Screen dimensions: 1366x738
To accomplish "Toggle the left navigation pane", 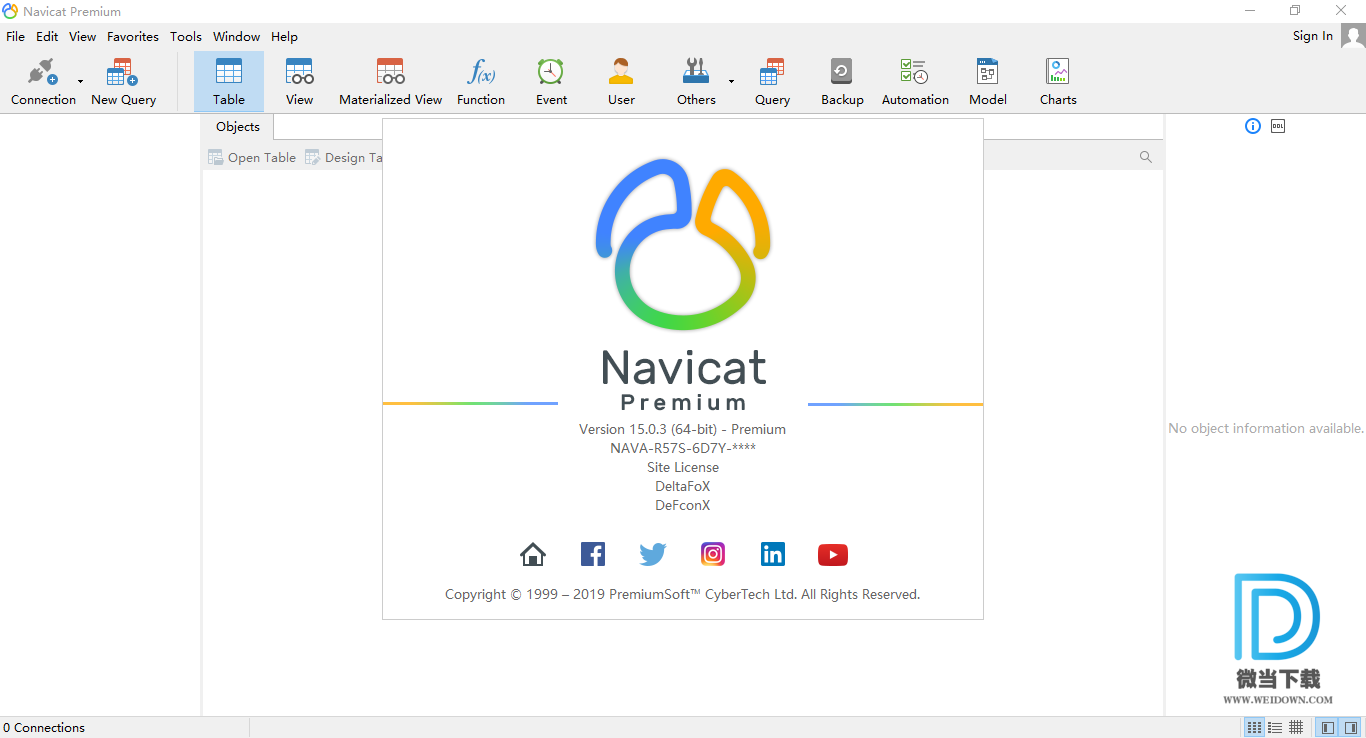I will (x=1327, y=727).
